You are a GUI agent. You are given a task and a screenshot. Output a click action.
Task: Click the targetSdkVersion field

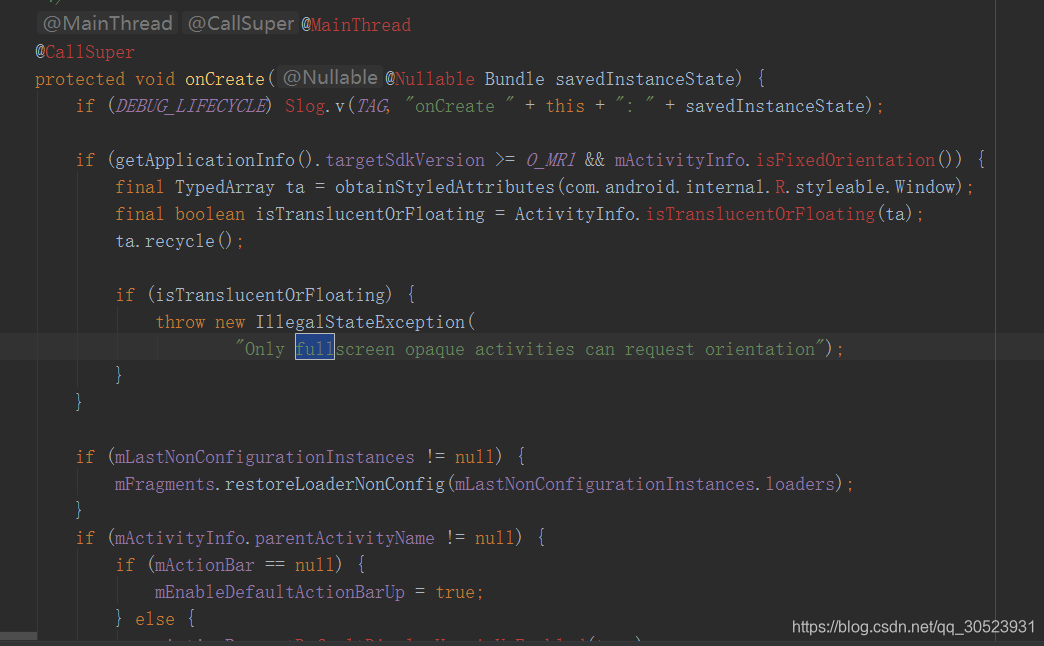tap(405, 161)
